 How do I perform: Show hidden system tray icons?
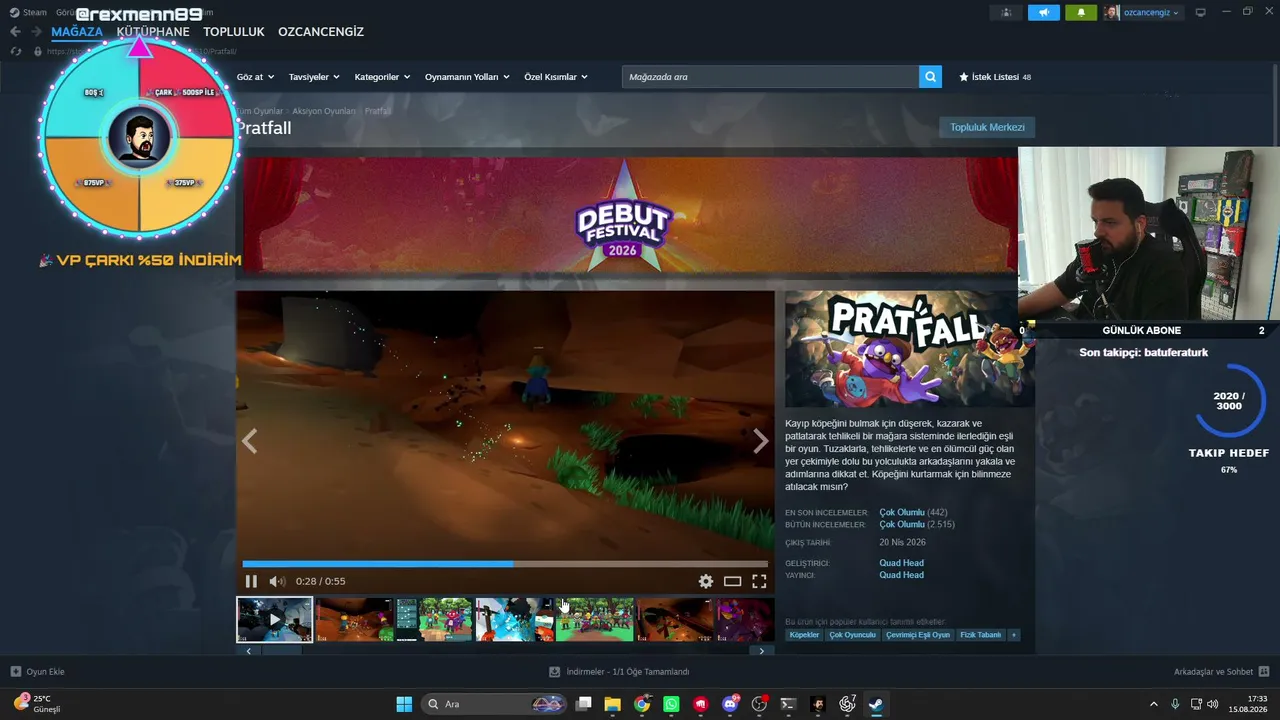pos(1153,704)
